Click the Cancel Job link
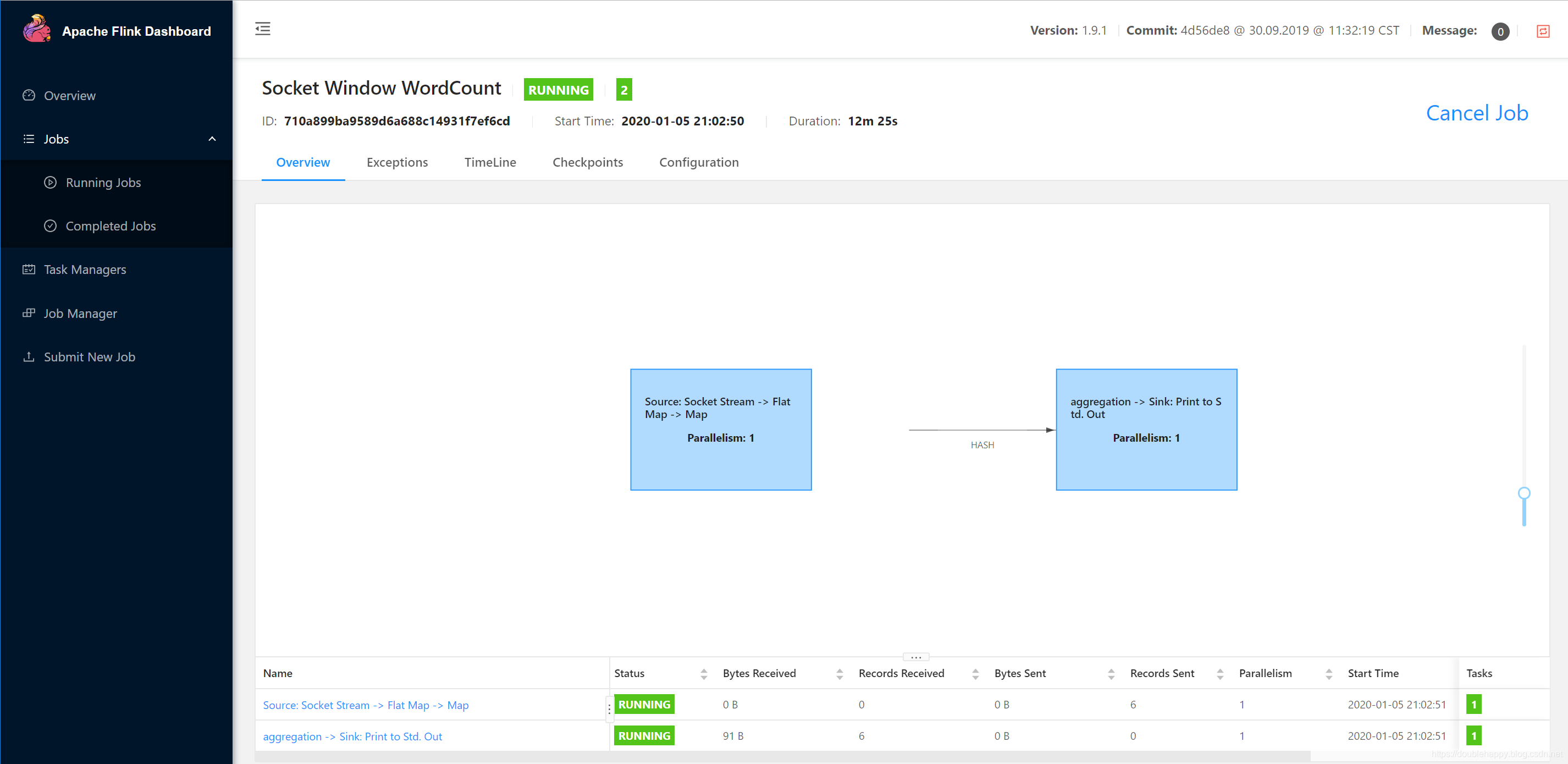The width and height of the screenshot is (1568, 764). pos(1477,113)
